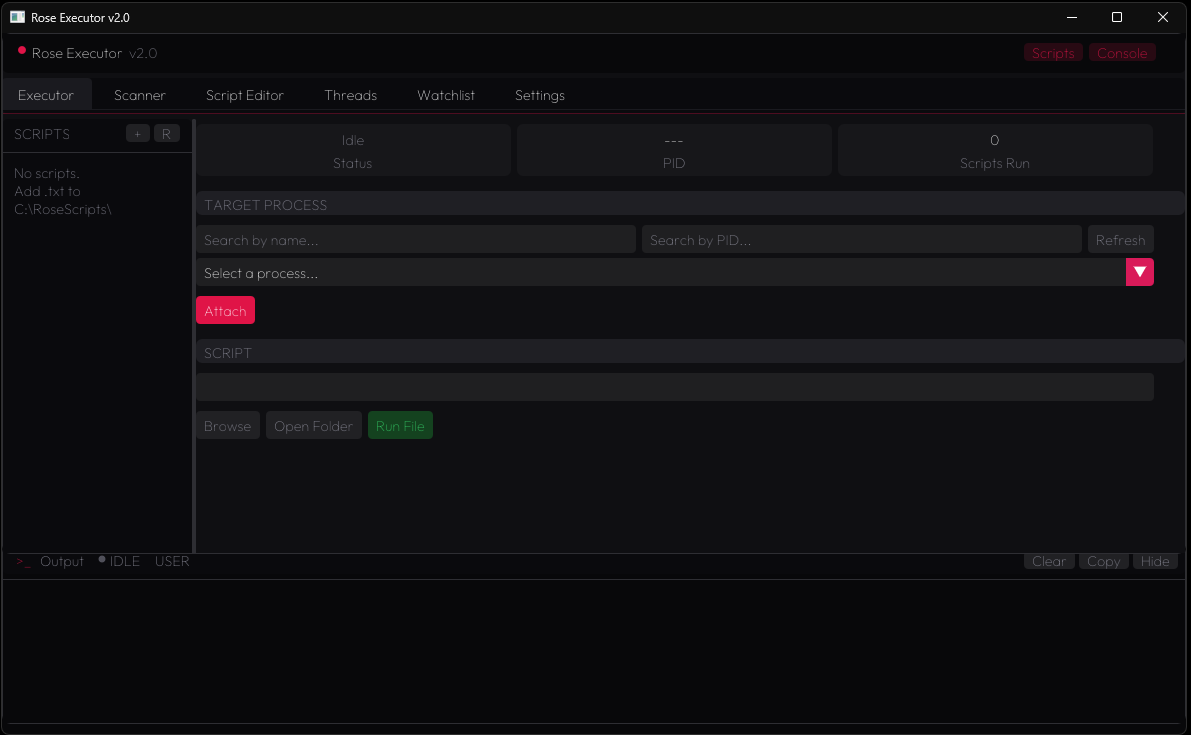Expand the Select a process combo box
1191x735 pixels.
(674, 273)
